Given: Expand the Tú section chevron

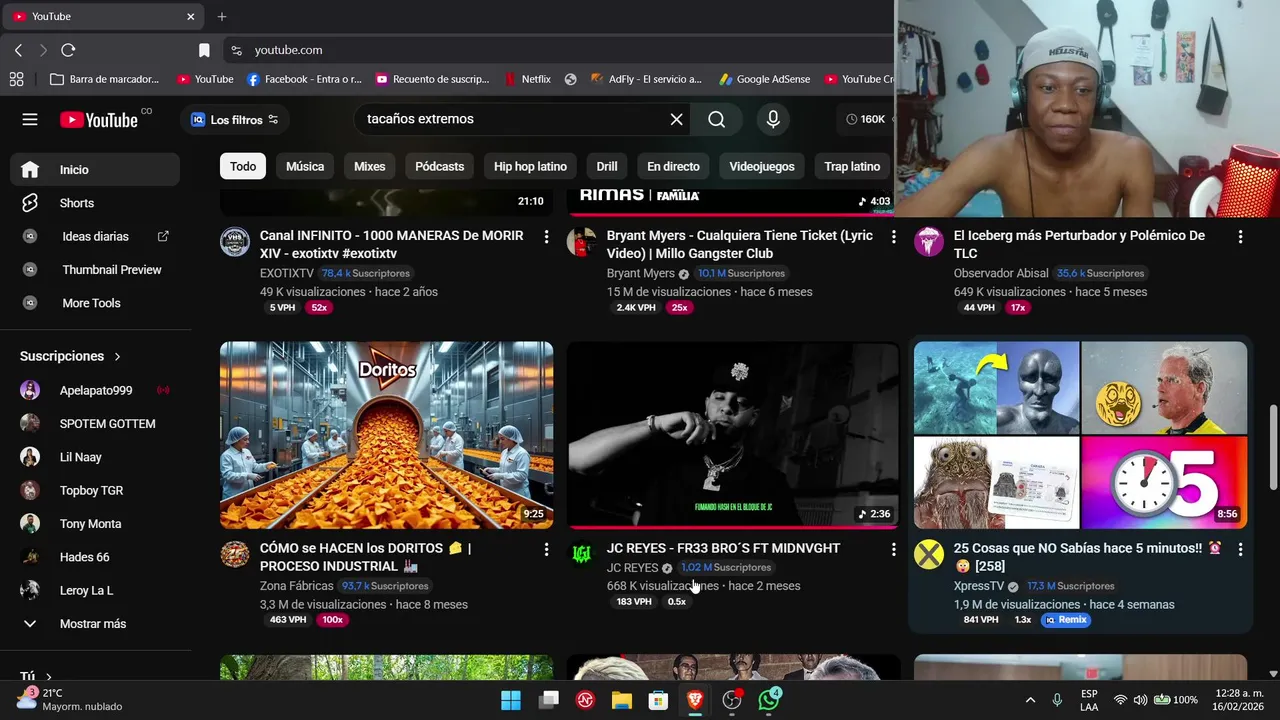Looking at the screenshot, I should coord(49,677).
